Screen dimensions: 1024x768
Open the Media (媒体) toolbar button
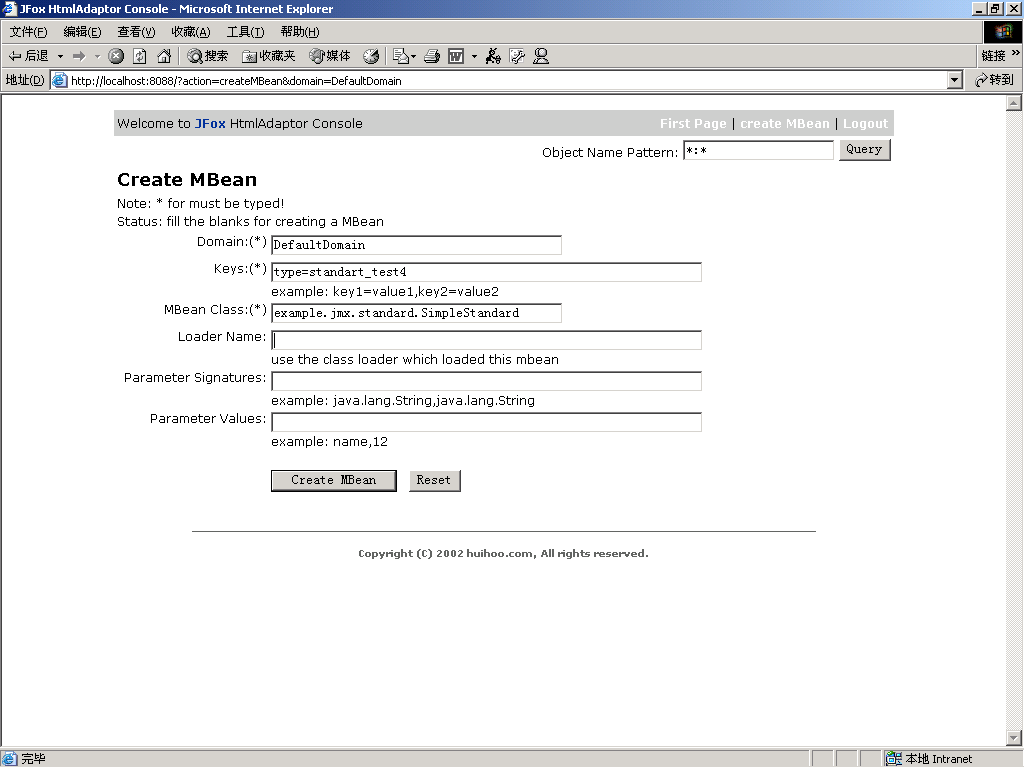(330, 56)
